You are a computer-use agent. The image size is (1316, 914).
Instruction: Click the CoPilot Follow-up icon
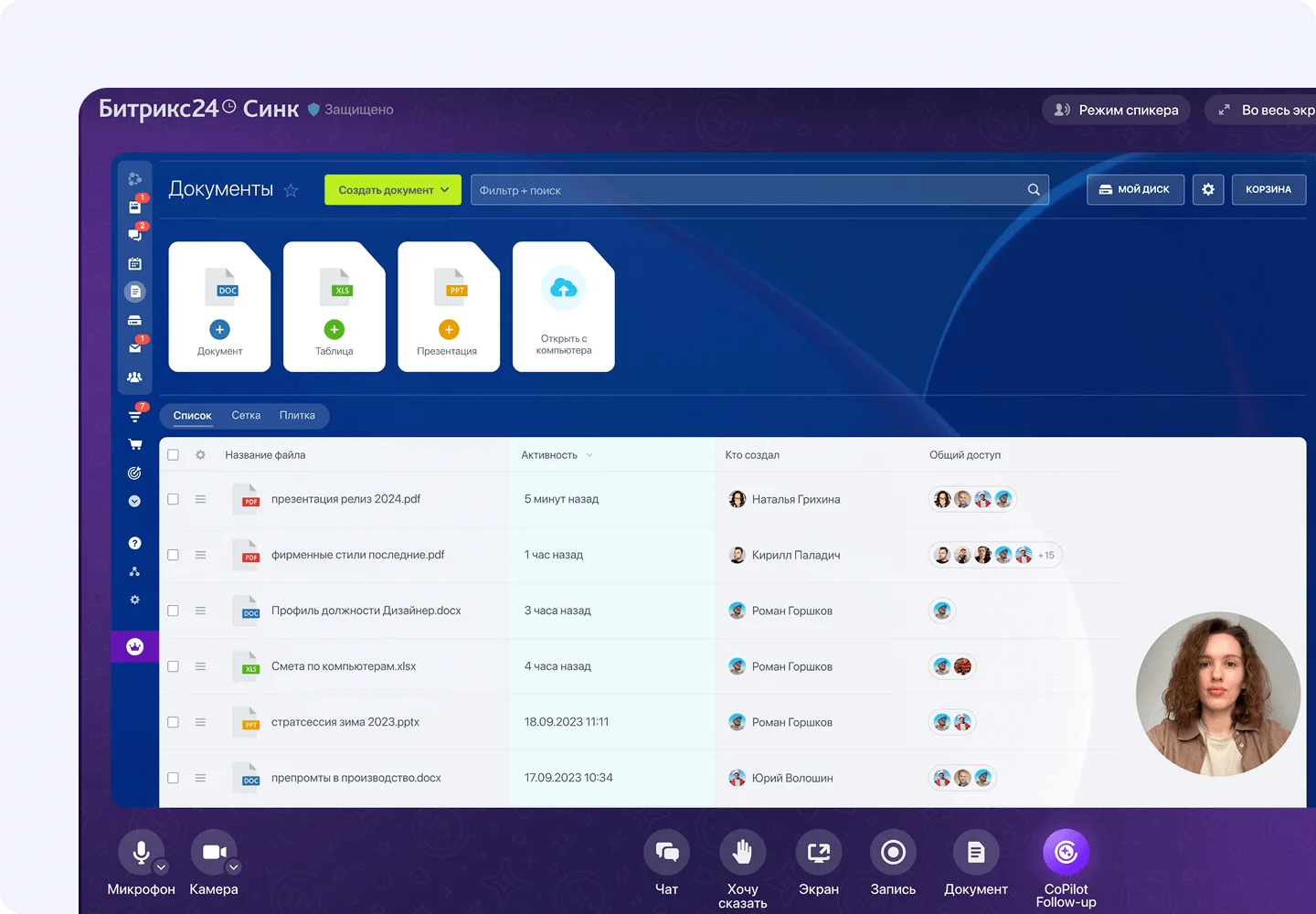(x=1066, y=853)
